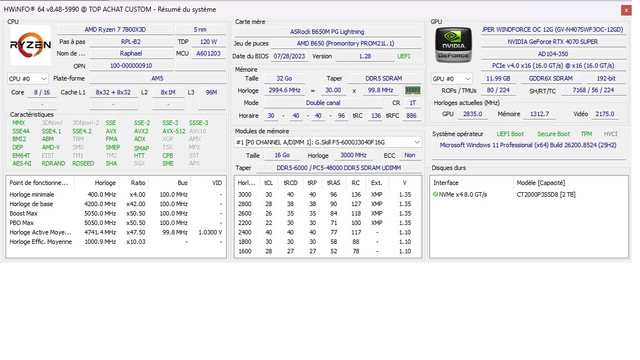Click the AMD-V feature flag
The image size is (640, 360).
pyautogui.click(x=51, y=147)
